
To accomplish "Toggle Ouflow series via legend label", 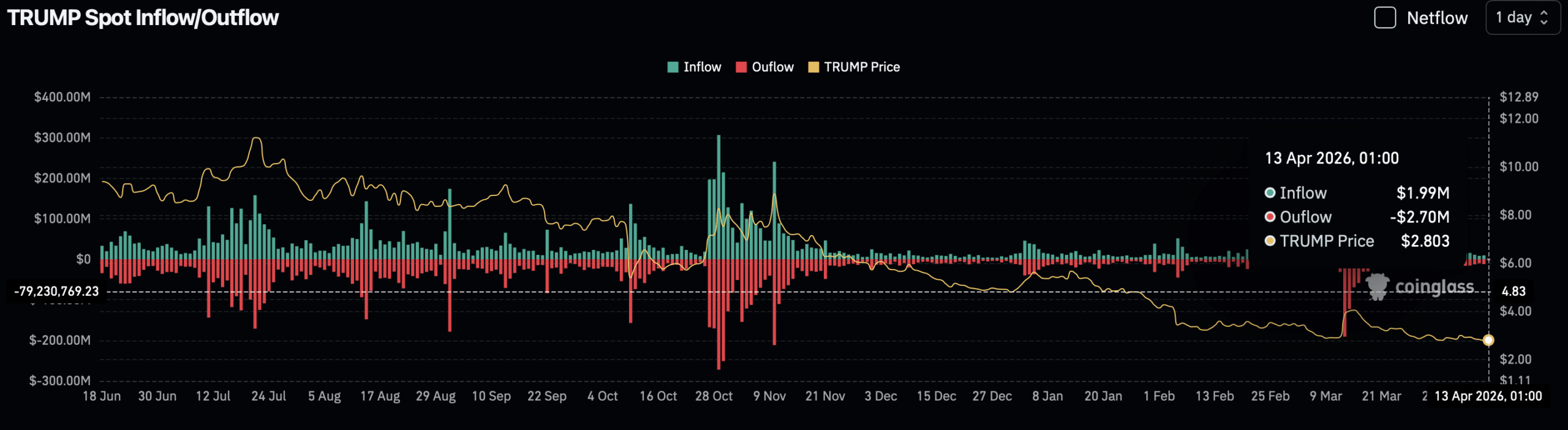I will pos(772,67).
